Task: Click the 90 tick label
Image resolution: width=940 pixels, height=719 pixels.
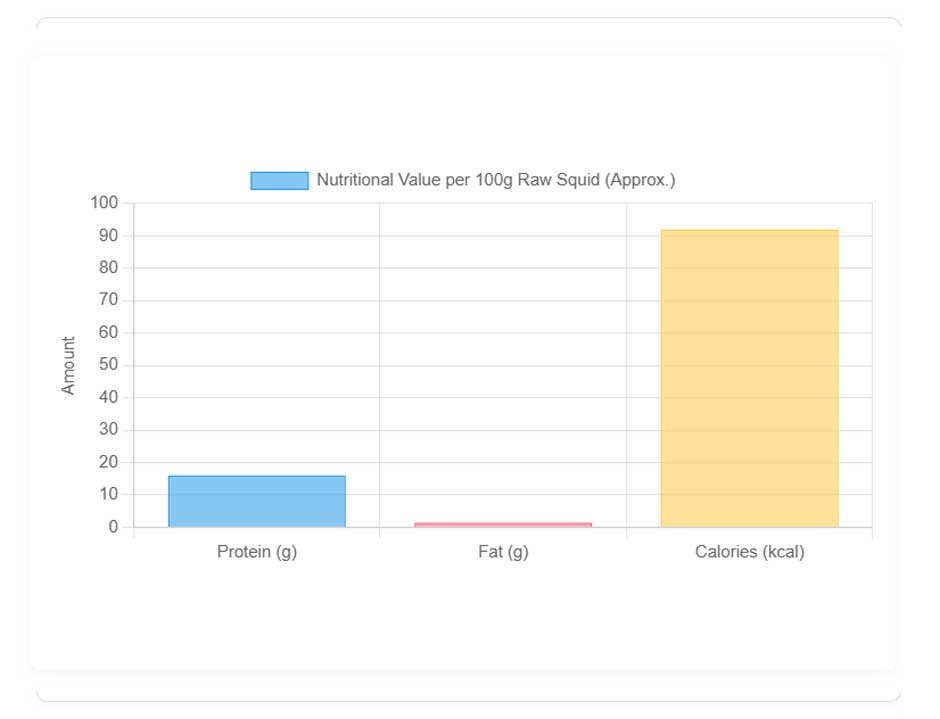Action: (x=109, y=236)
